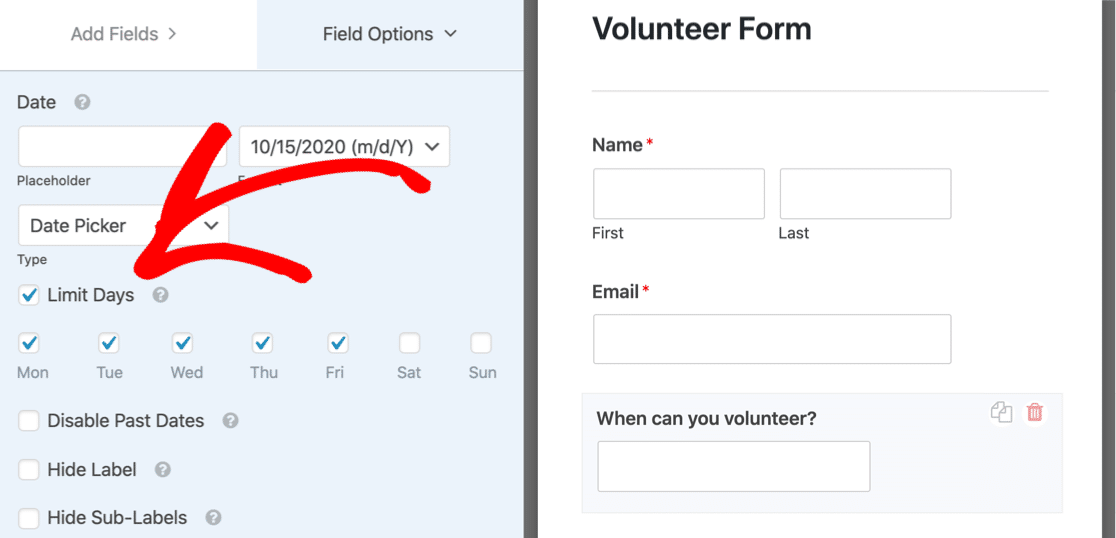Open the date format dropdown showing 10/15/2020
This screenshot has height=538, width=1116.
point(344,147)
